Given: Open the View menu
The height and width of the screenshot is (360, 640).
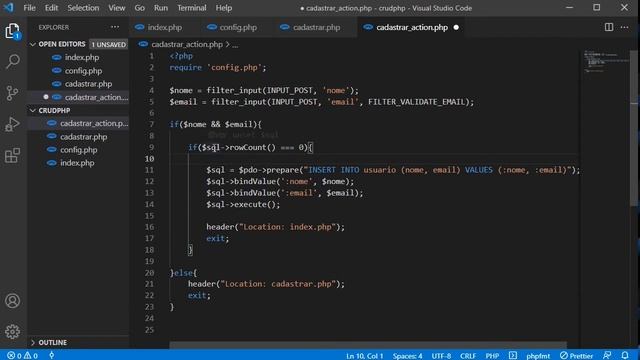Looking at the screenshot, I should [117, 8].
